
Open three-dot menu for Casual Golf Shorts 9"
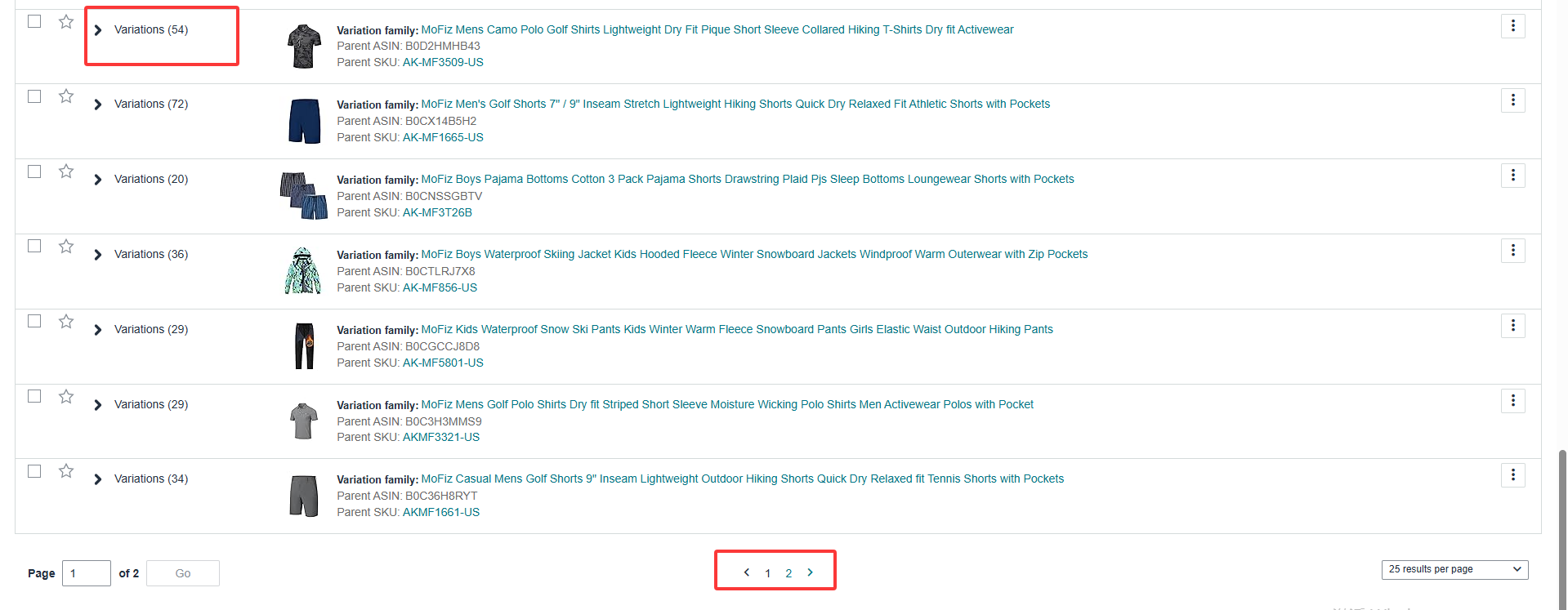[x=1513, y=475]
